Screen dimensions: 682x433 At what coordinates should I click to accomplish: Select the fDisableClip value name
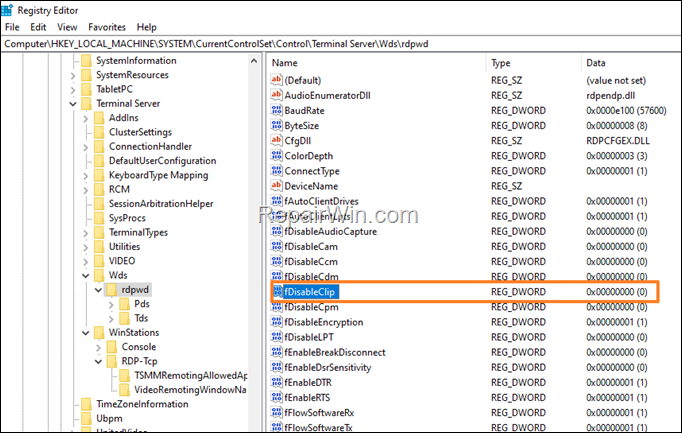point(310,292)
